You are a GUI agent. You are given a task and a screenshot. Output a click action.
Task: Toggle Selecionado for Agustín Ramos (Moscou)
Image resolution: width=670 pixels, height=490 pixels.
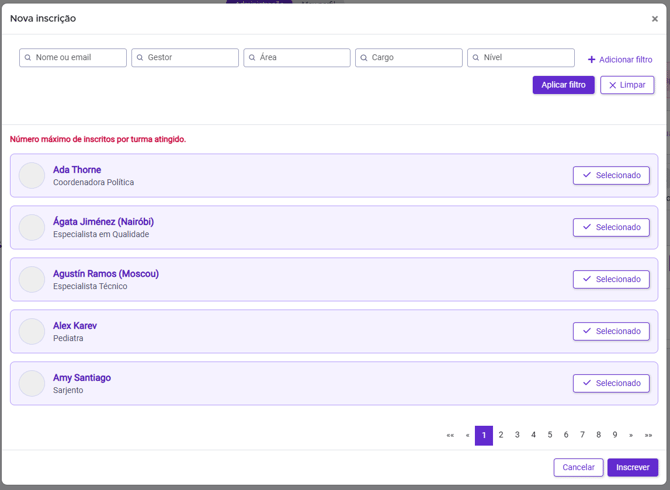611,279
